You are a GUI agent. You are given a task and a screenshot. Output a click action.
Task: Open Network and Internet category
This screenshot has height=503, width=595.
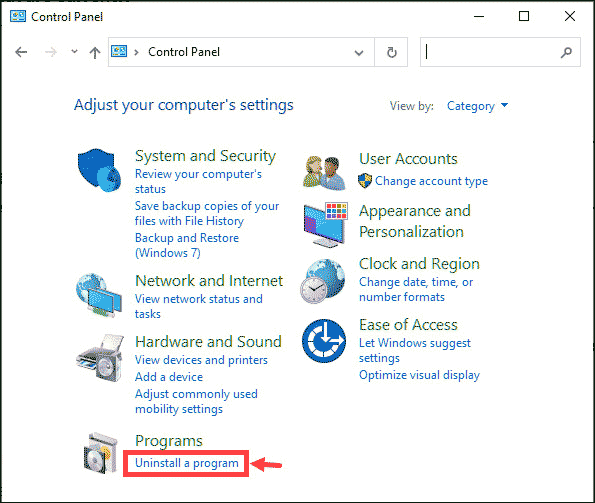point(209,281)
